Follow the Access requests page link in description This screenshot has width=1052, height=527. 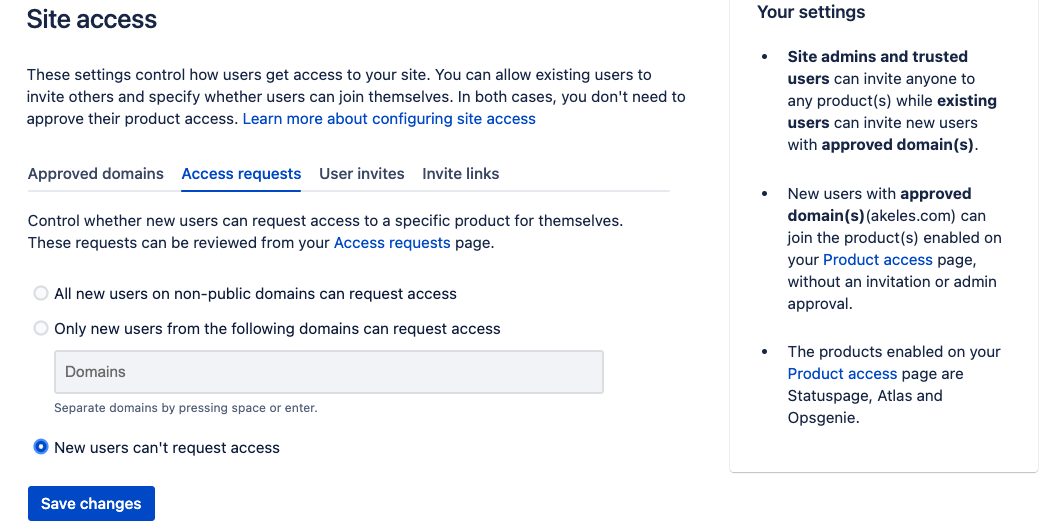tap(392, 242)
